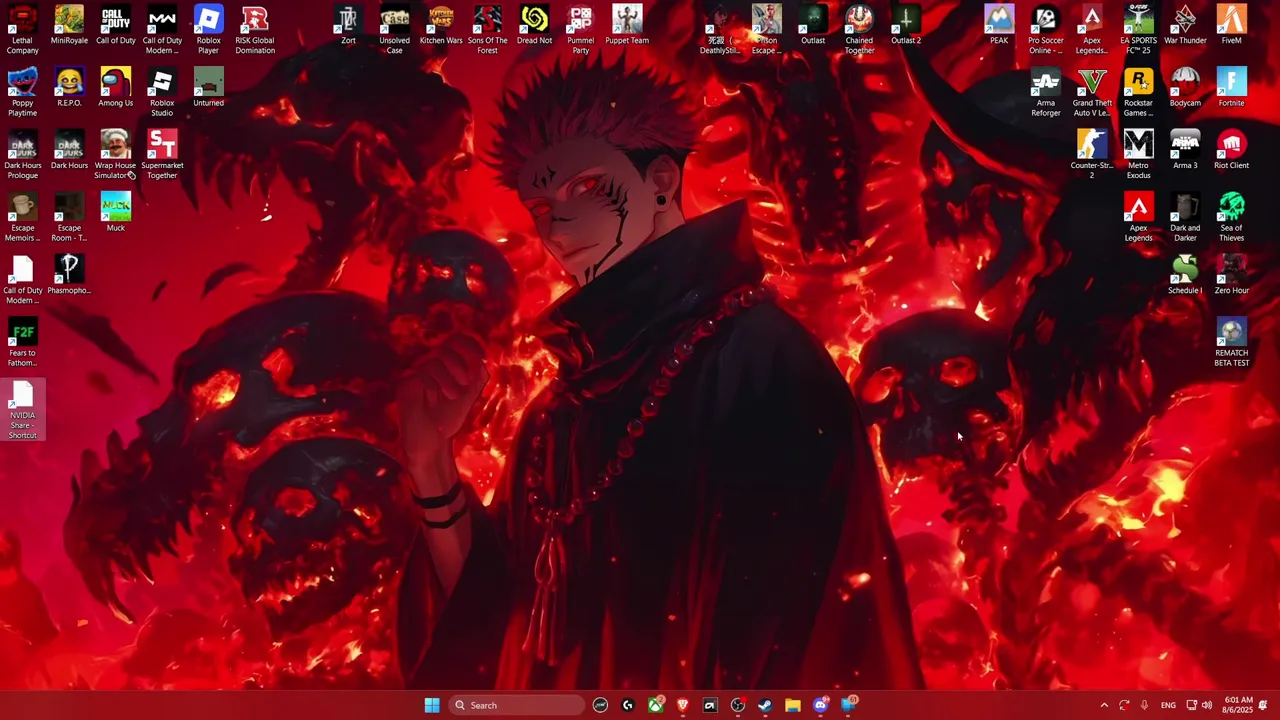This screenshot has height=720, width=1280.
Task: Open the R.E.P.O. shortcut
Action: 69,88
